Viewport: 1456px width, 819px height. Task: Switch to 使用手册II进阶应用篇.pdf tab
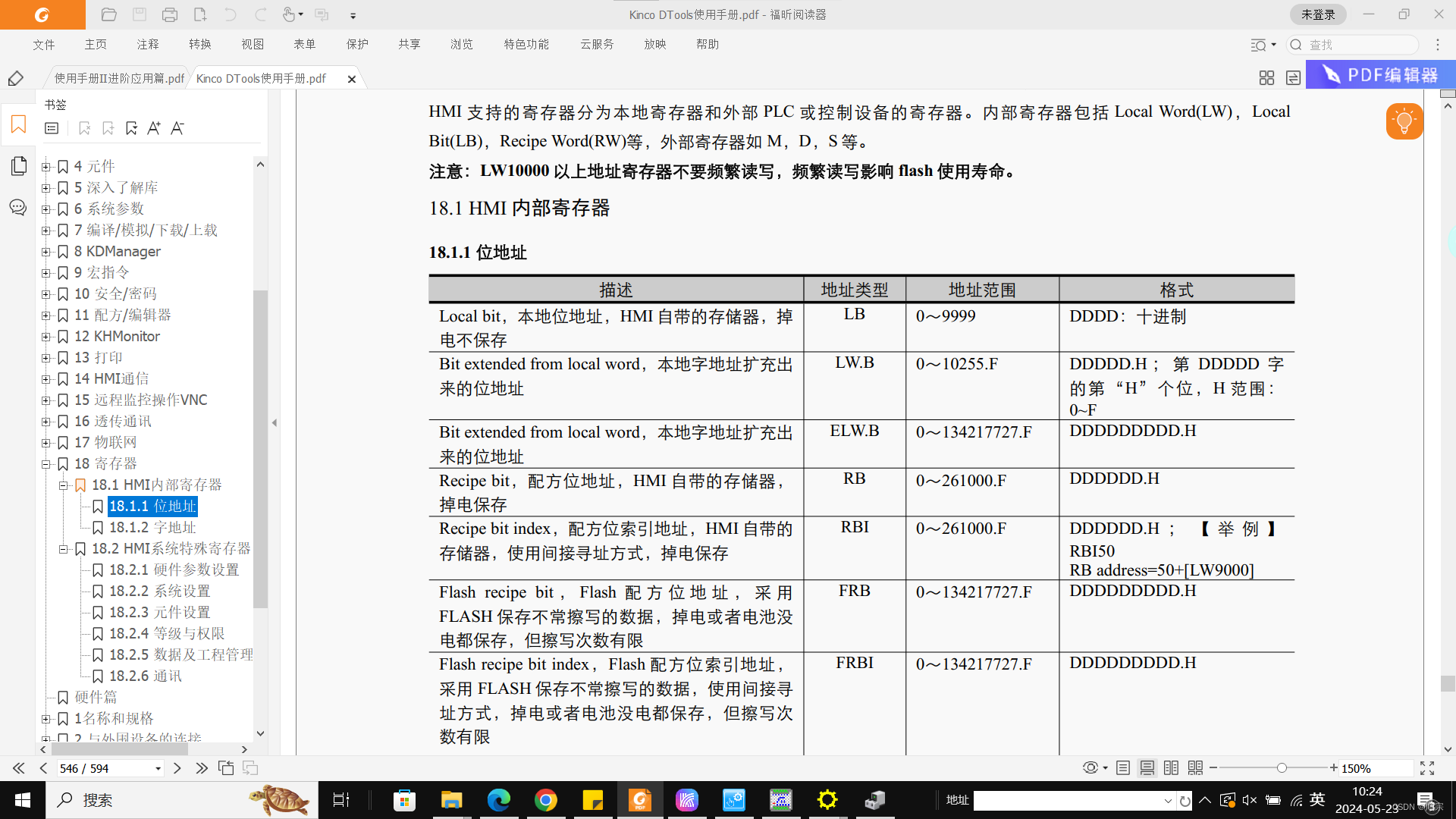(119, 78)
